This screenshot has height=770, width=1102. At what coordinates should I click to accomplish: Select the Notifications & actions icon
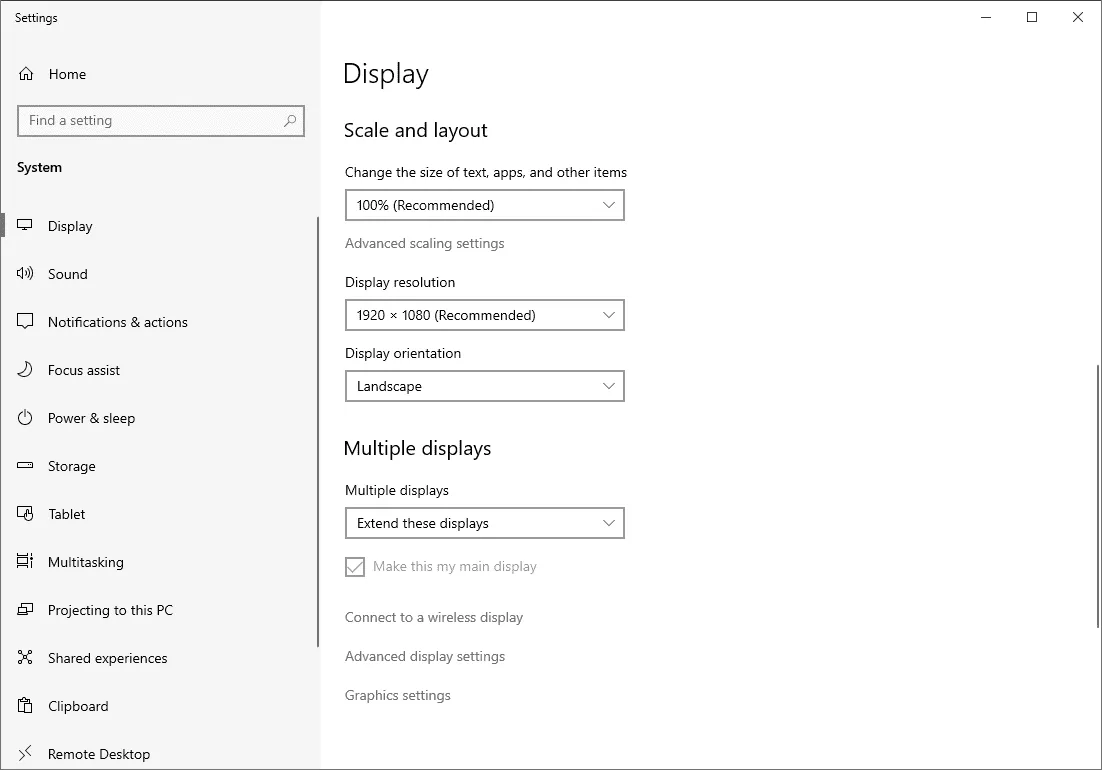click(x=26, y=322)
